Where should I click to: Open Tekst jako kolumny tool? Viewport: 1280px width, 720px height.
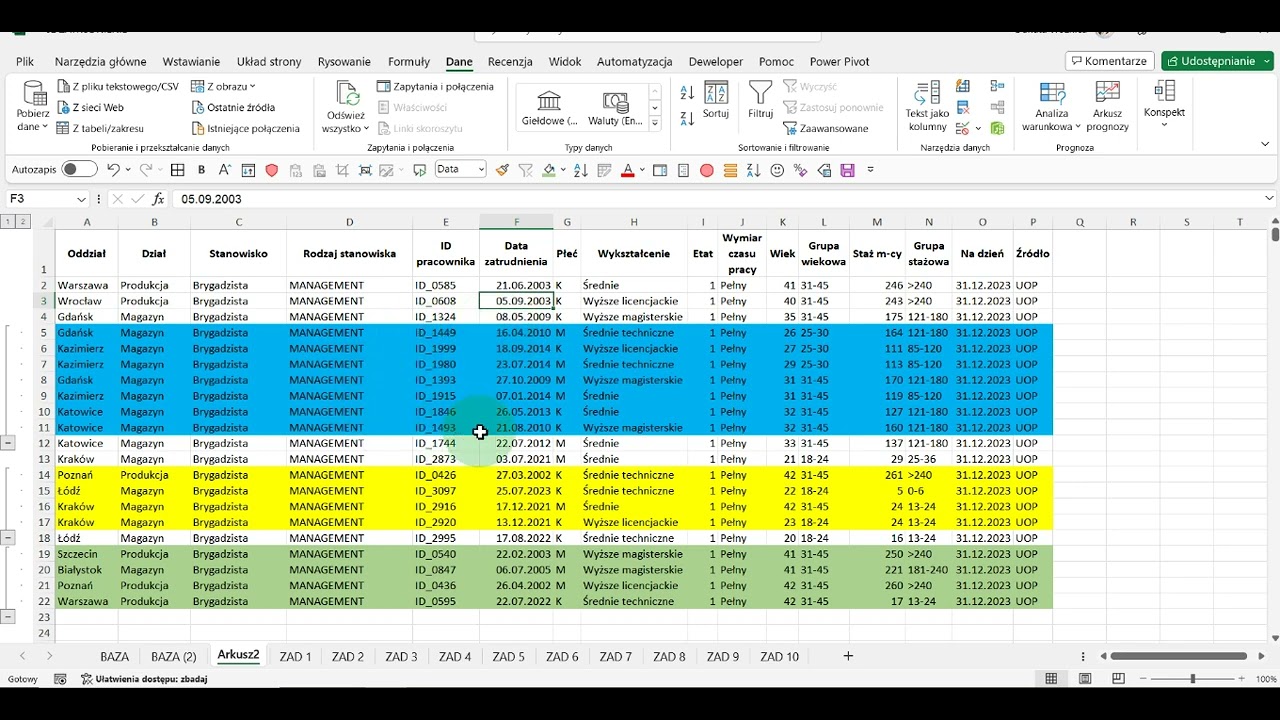(927, 107)
